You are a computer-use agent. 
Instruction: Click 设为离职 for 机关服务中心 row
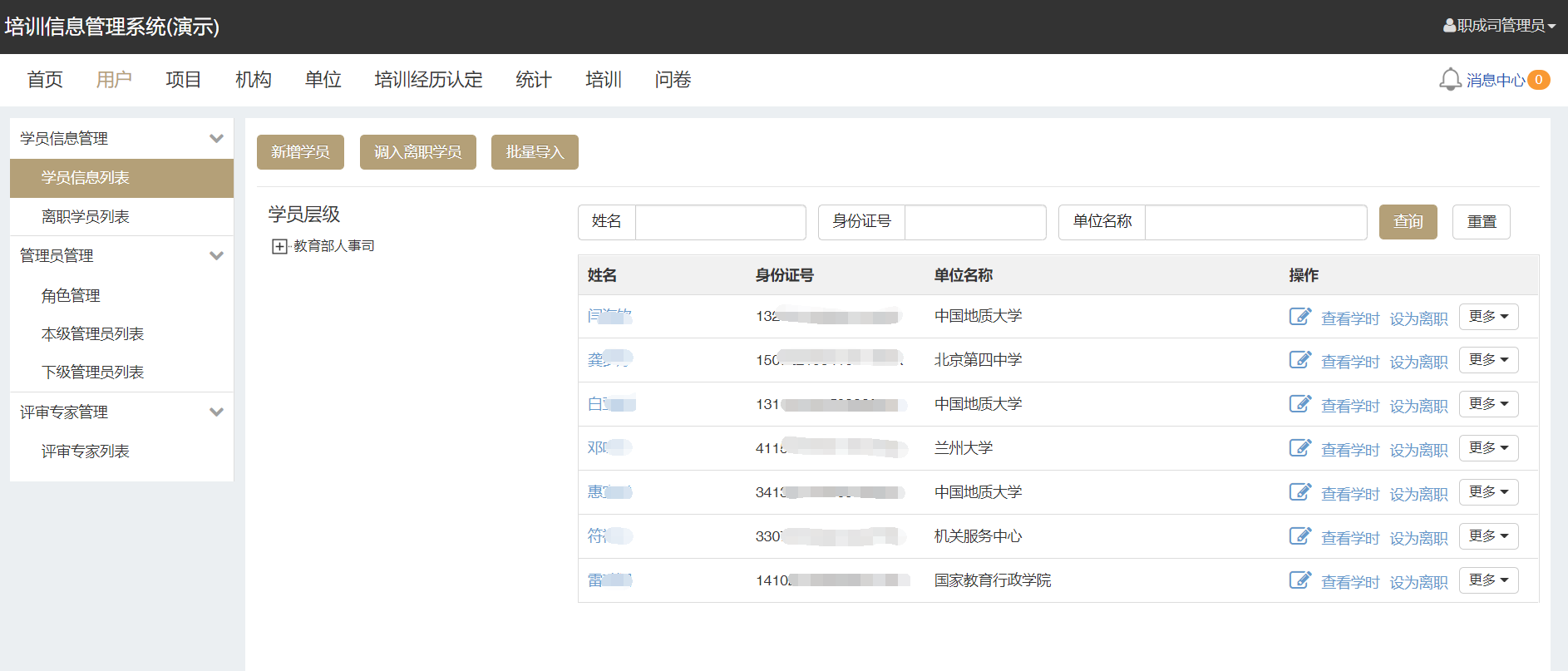tap(1419, 538)
